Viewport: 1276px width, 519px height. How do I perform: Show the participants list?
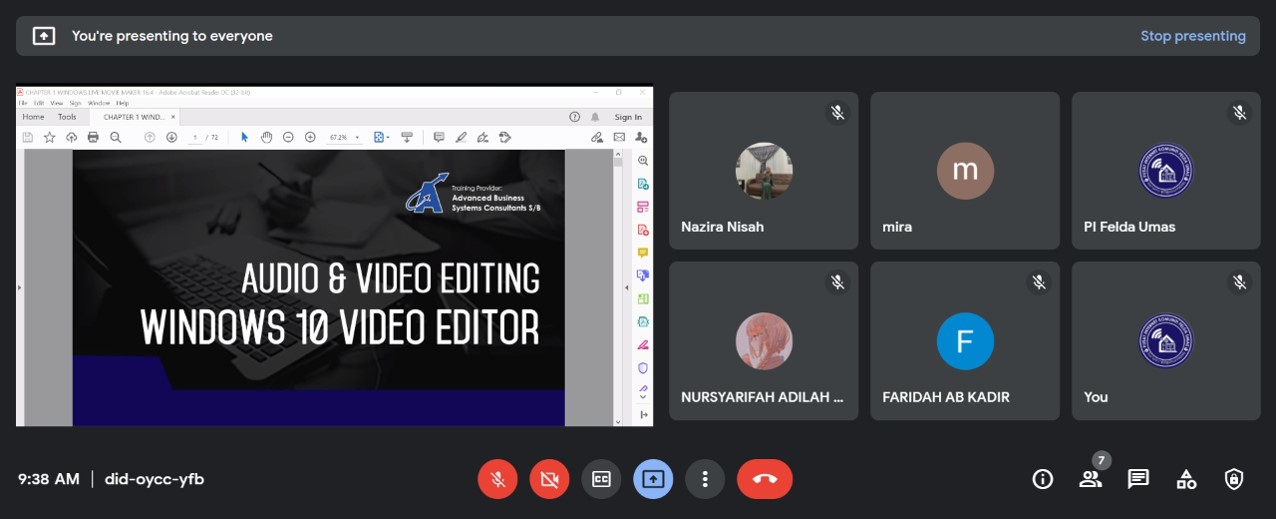tap(1090, 479)
